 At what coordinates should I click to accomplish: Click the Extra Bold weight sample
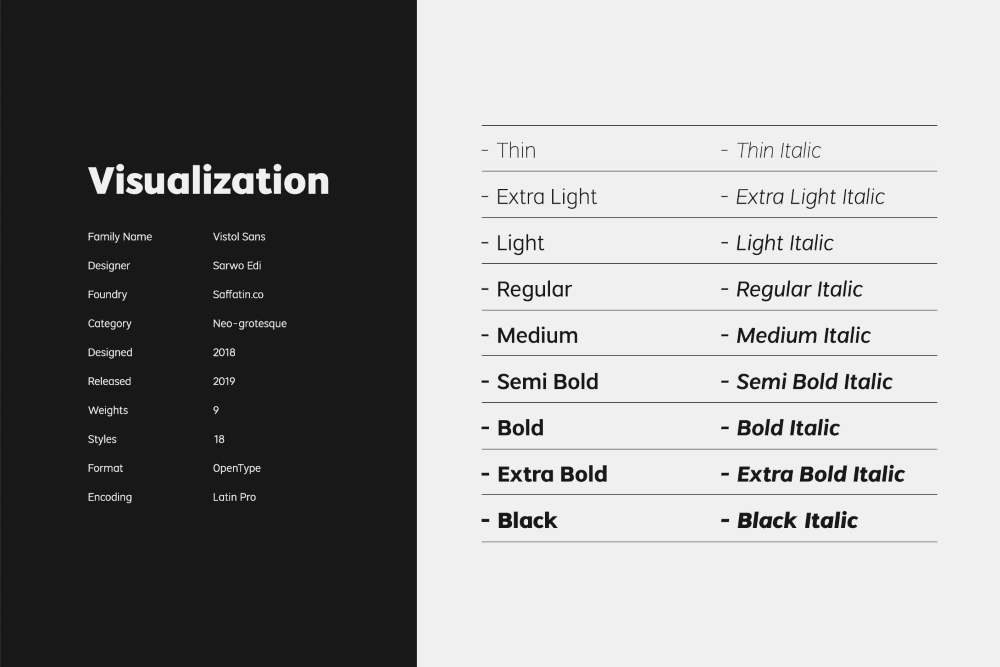[x=552, y=474]
